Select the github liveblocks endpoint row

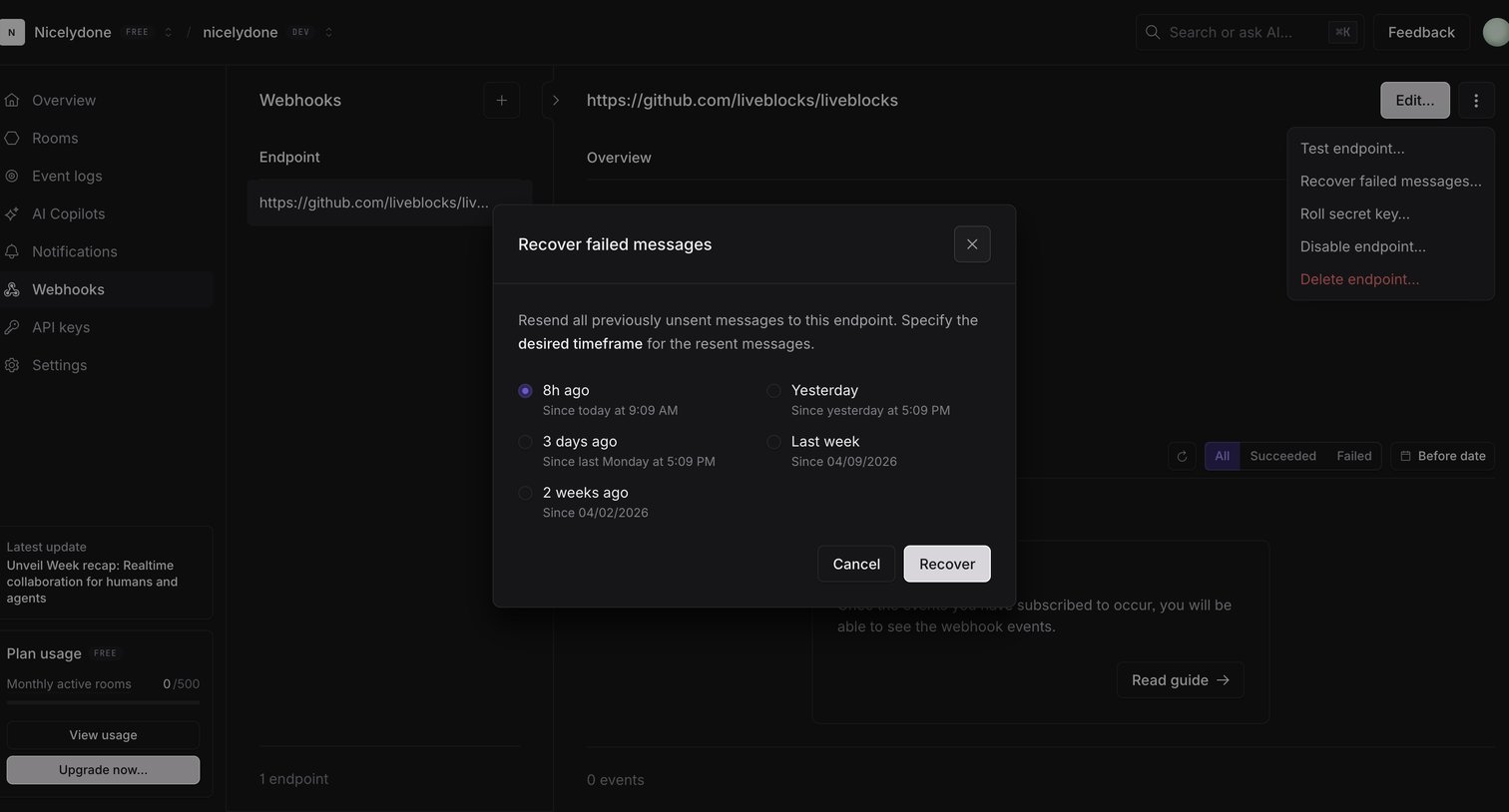pyautogui.click(x=389, y=203)
